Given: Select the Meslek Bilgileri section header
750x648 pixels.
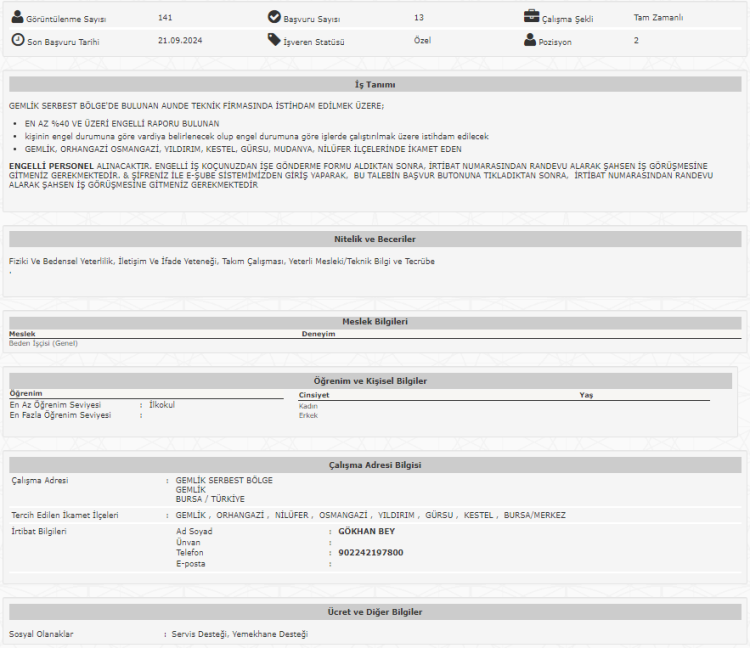Looking at the screenshot, I should tap(375, 321).
